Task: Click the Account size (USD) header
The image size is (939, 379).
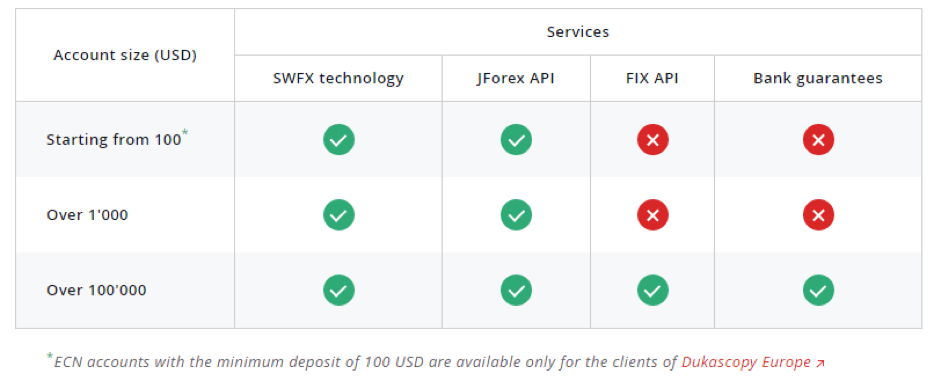Action: [x=125, y=55]
